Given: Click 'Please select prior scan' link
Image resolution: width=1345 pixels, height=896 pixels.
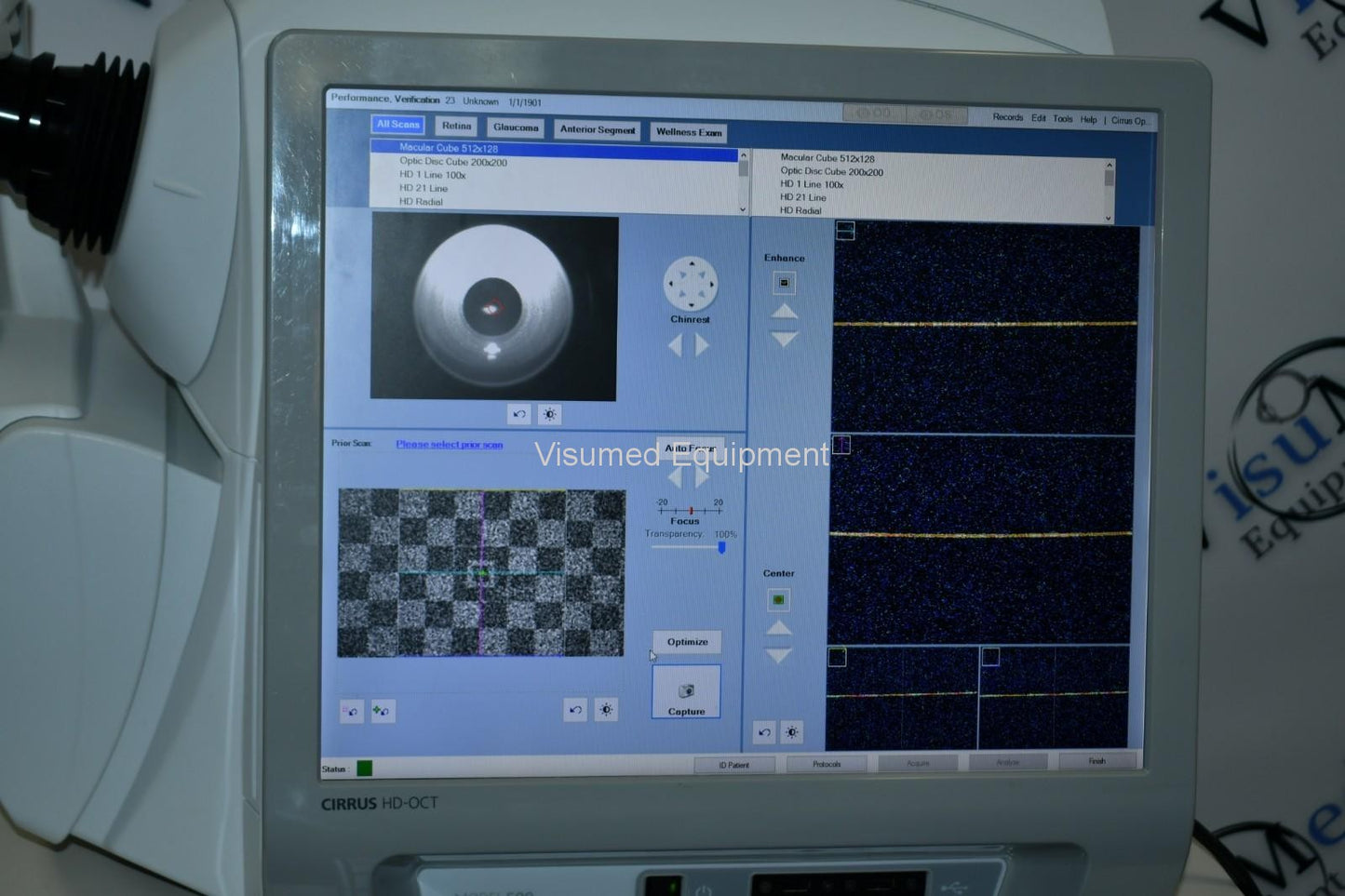Looking at the screenshot, I should [450, 445].
